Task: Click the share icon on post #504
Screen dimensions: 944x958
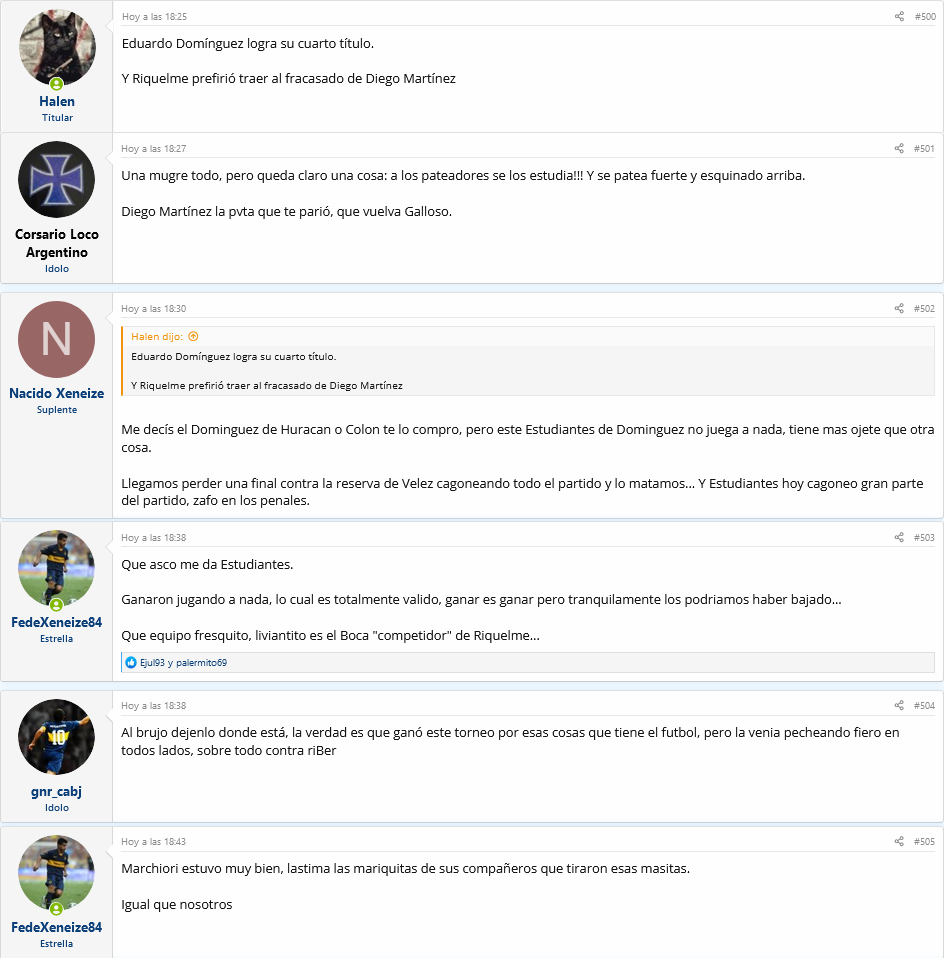Action: point(899,706)
